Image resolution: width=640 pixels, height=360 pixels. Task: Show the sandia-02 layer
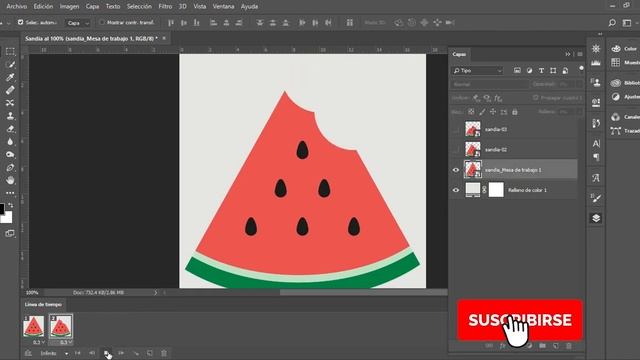point(456,149)
